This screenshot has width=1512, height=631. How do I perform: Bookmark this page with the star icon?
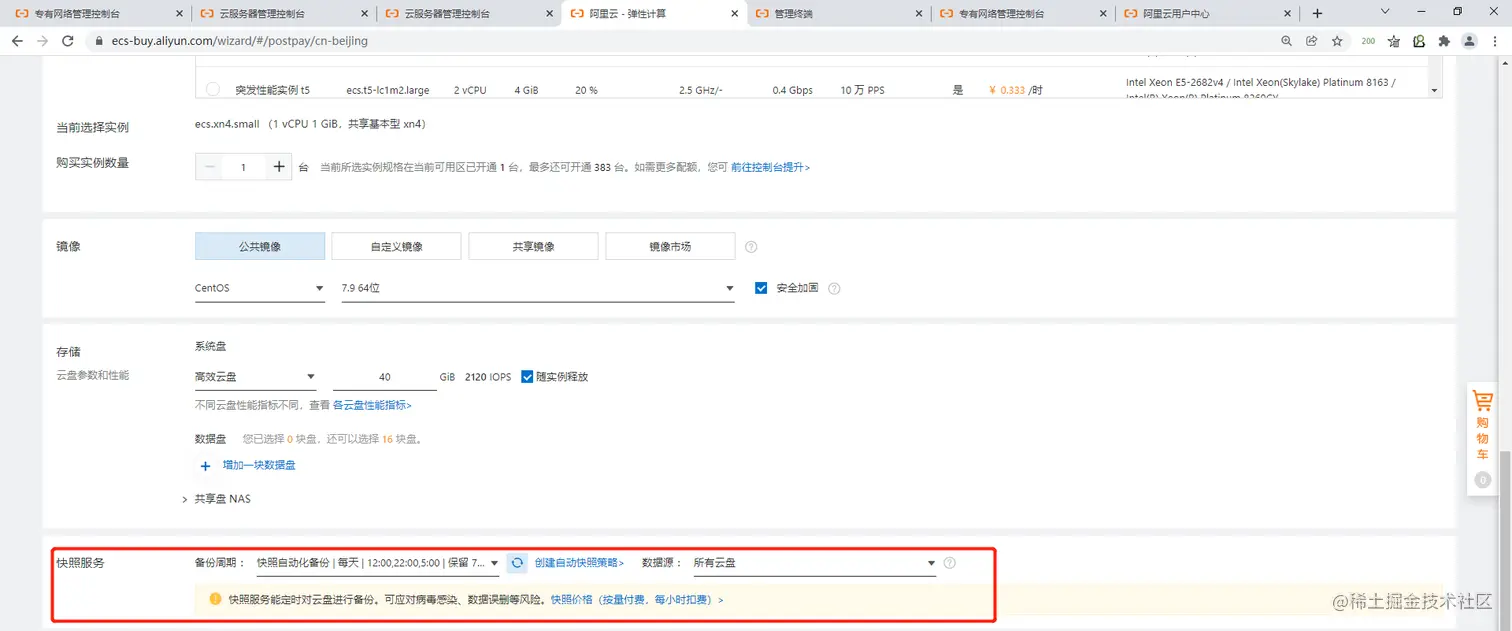(1337, 41)
